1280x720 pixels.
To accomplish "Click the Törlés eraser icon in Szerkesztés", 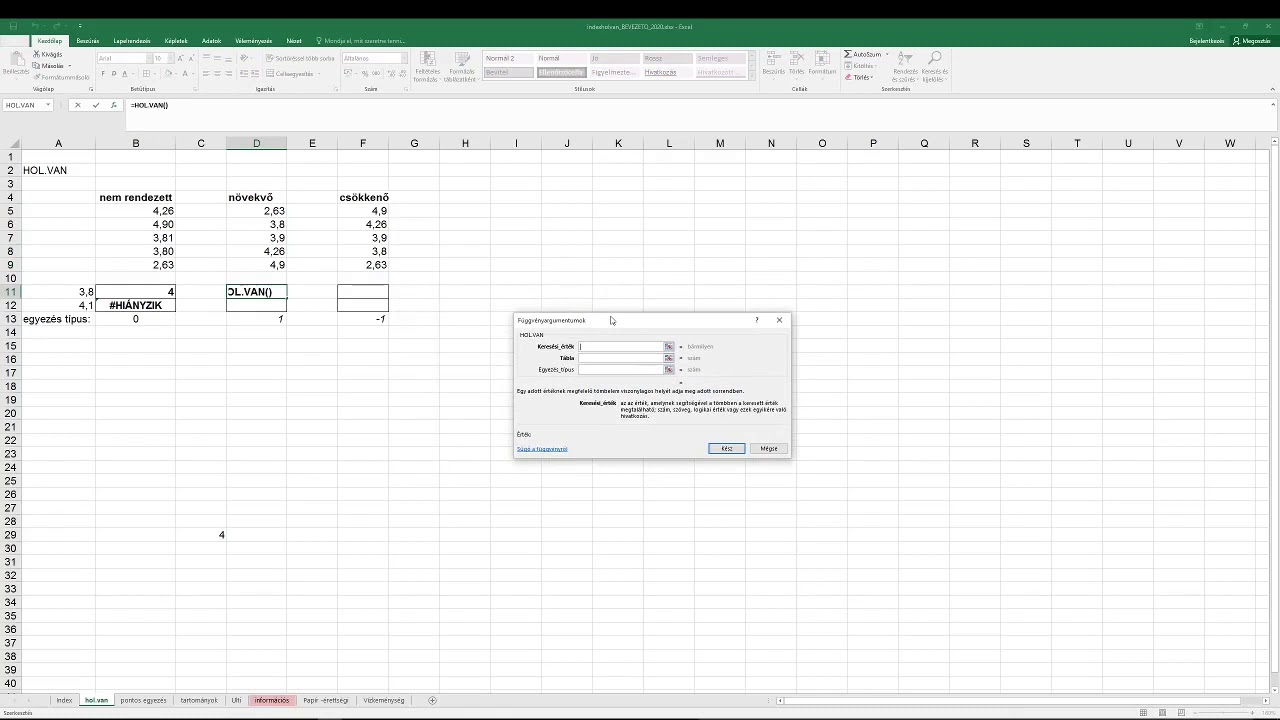I will pos(849,77).
